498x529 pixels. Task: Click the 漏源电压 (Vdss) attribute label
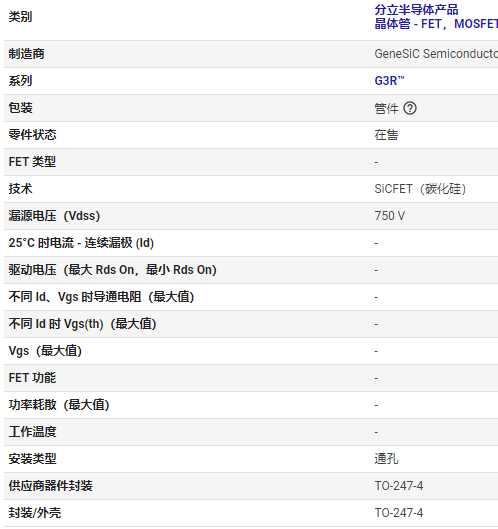coord(54,216)
